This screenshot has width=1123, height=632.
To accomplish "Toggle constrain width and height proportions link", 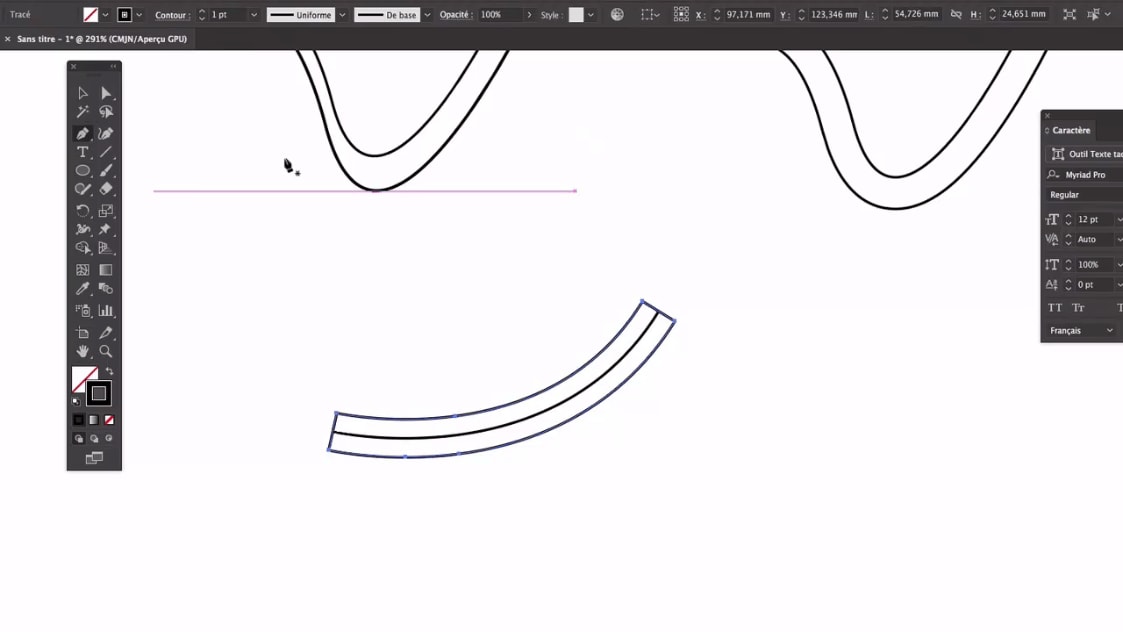I will [x=956, y=15].
